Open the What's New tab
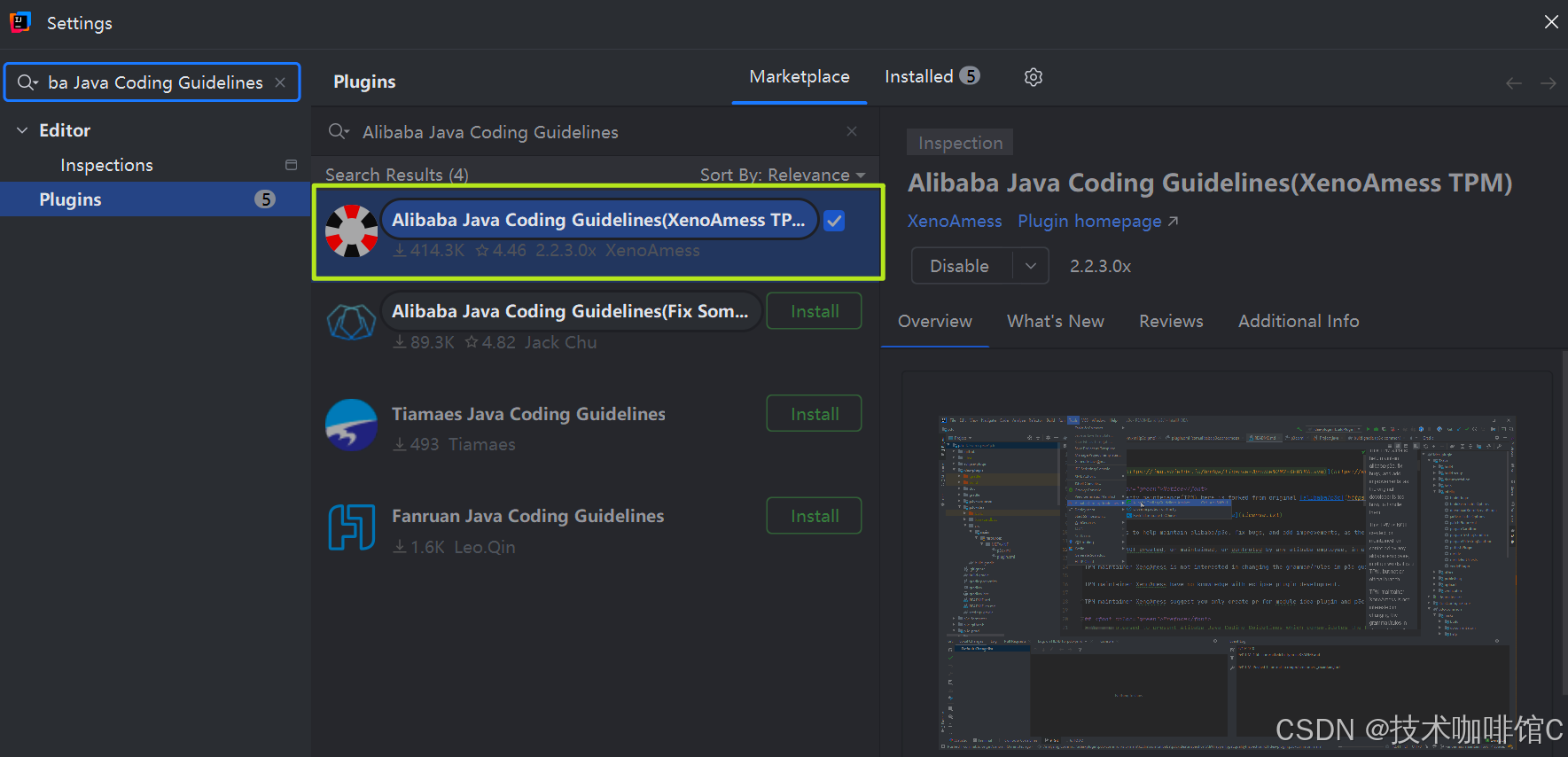 (1056, 321)
